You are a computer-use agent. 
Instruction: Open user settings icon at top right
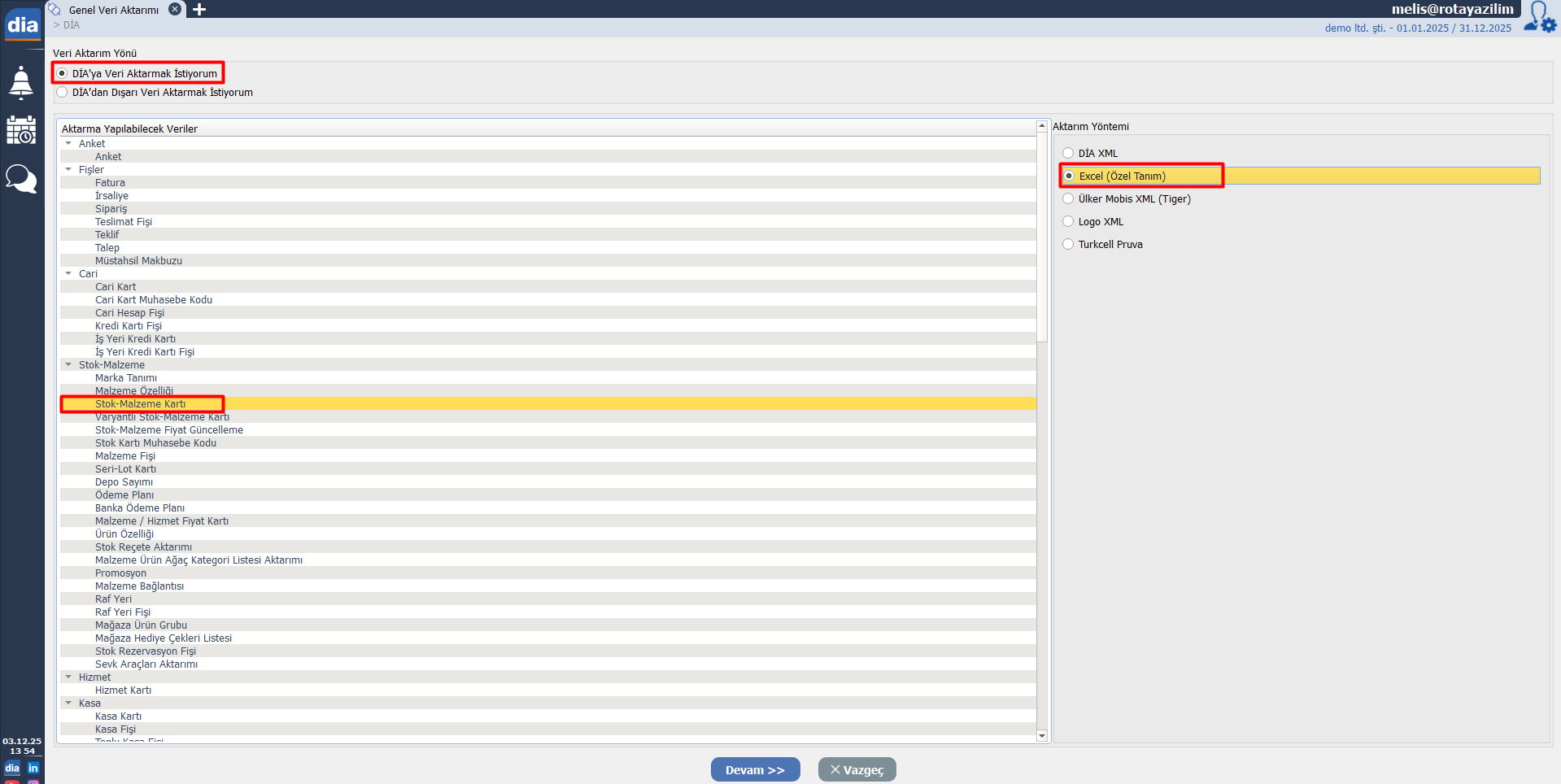(1539, 17)
